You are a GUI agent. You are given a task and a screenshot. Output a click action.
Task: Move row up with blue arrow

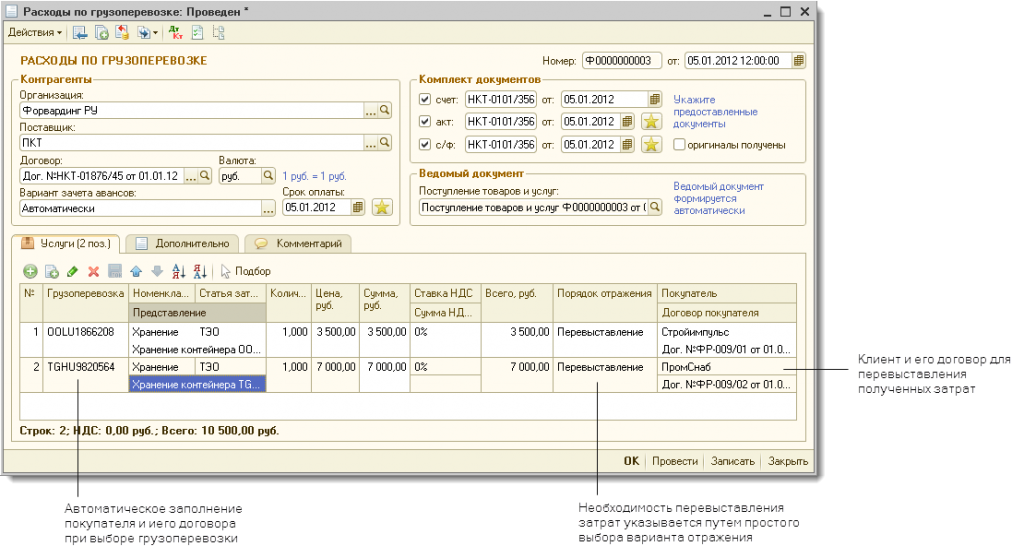[x=136, y=271]
